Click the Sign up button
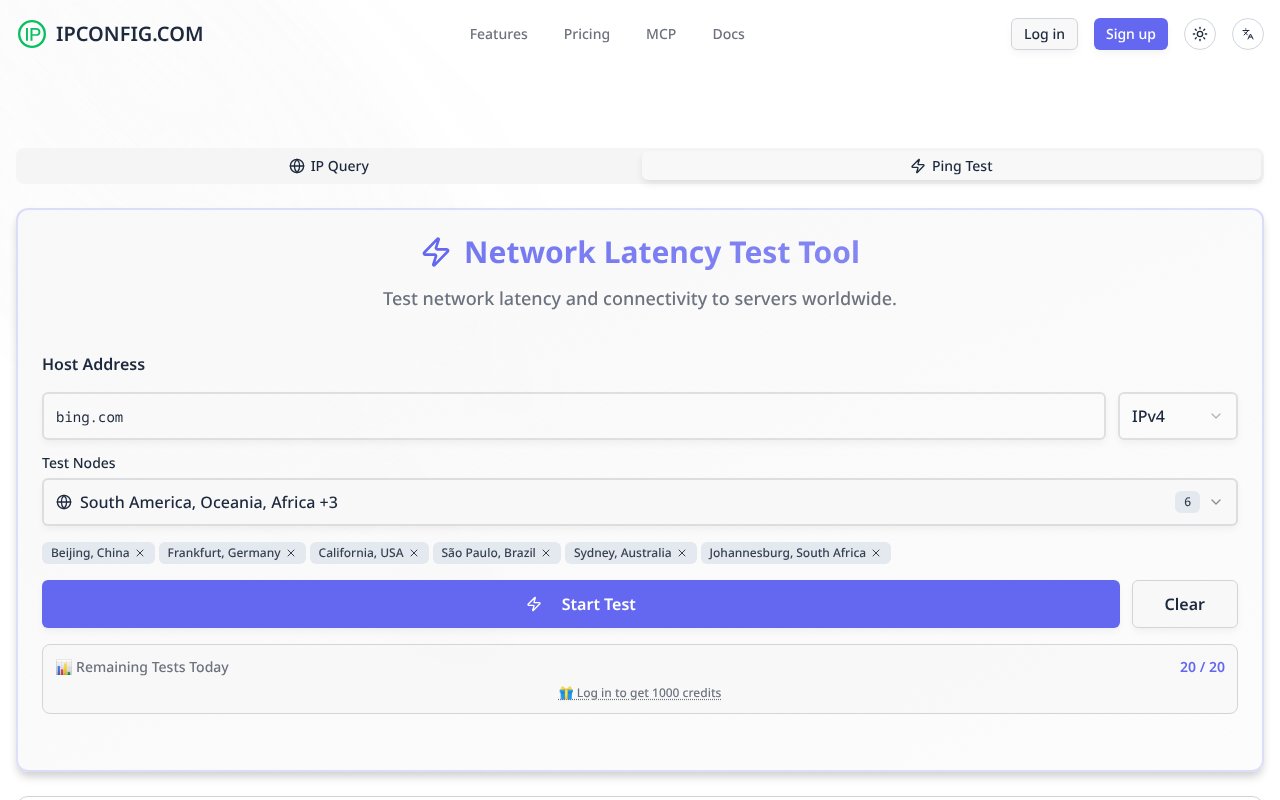 1130,34
